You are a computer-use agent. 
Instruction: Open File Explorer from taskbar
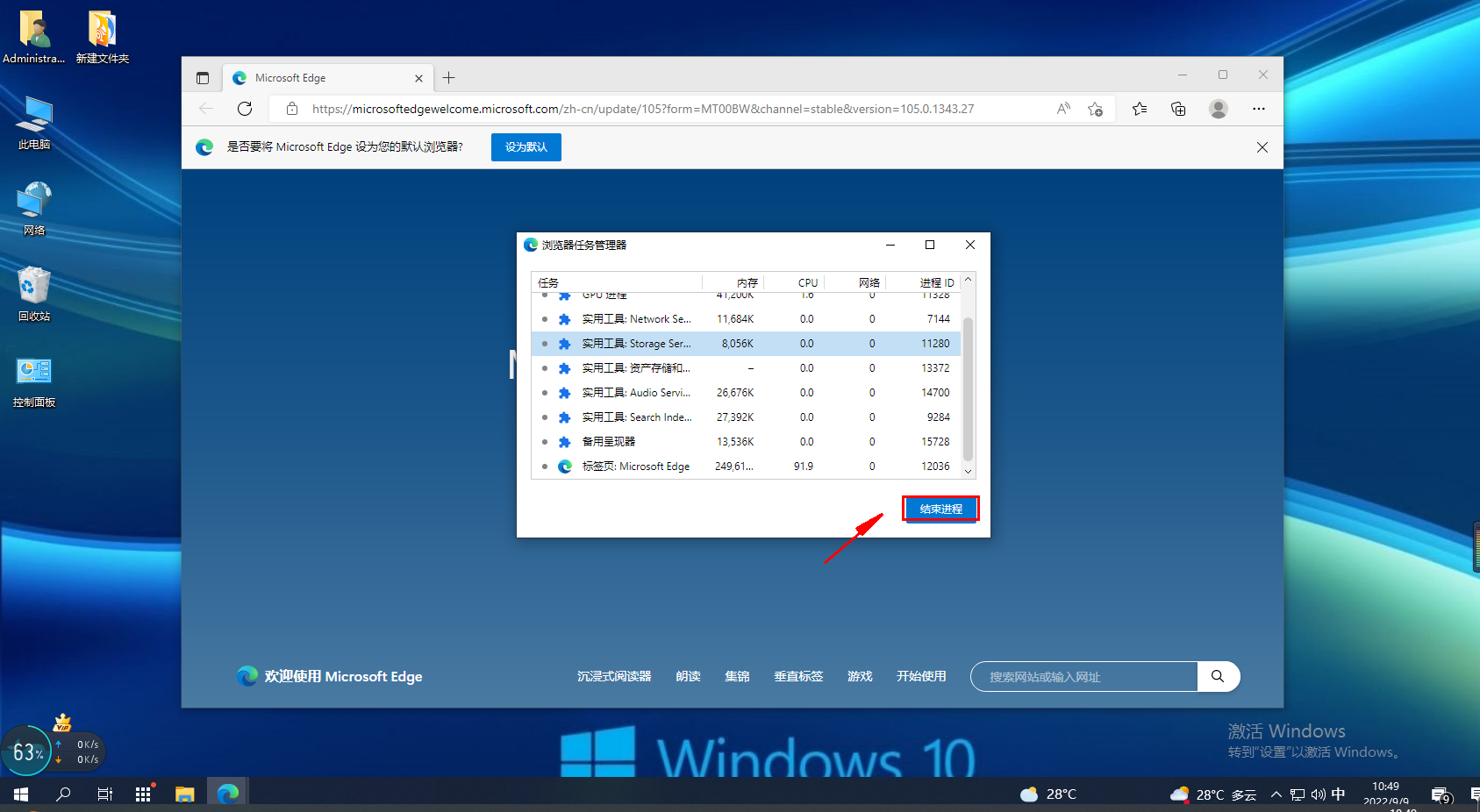tap(184, 794)
